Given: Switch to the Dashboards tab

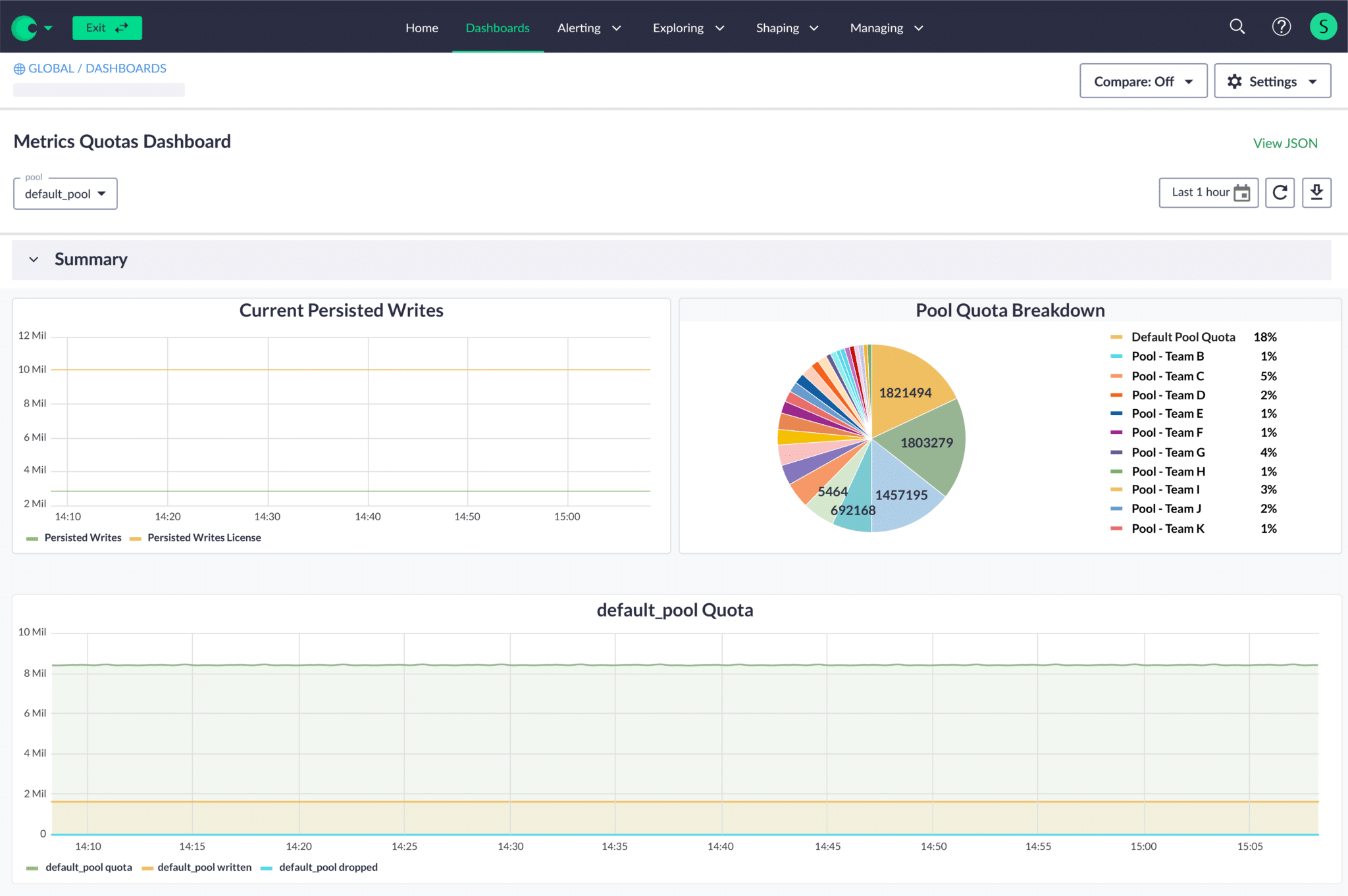Looking at the screenshot, I should click(x=497, y=28).
